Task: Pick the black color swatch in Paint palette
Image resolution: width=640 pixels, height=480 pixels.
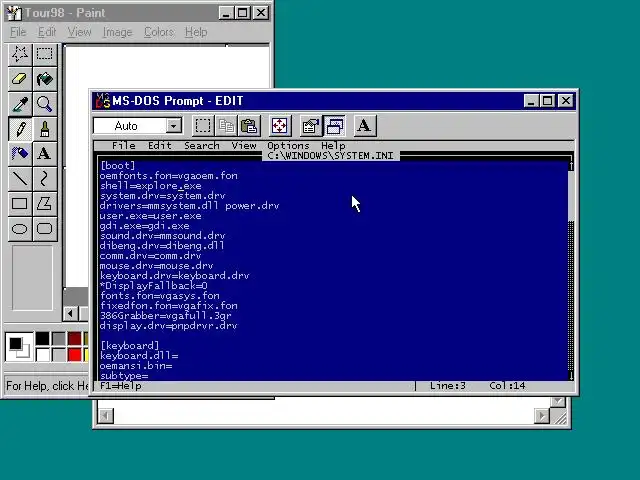Action: [42, 339]
